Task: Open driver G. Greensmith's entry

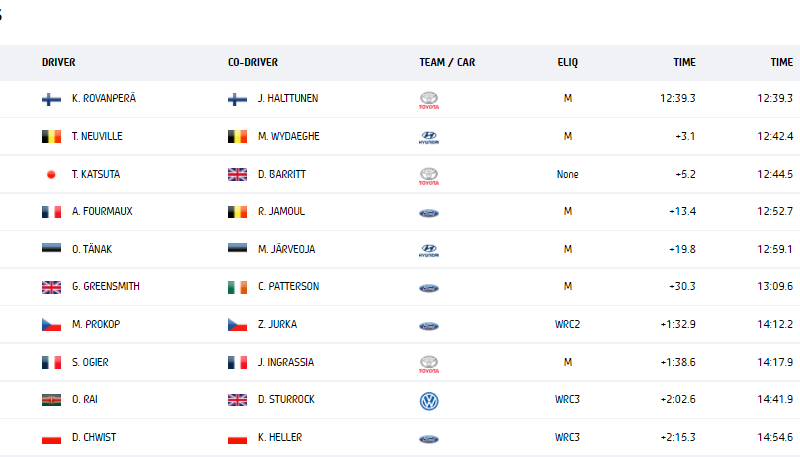Action: pyautogui.click(x=106, y=286)
